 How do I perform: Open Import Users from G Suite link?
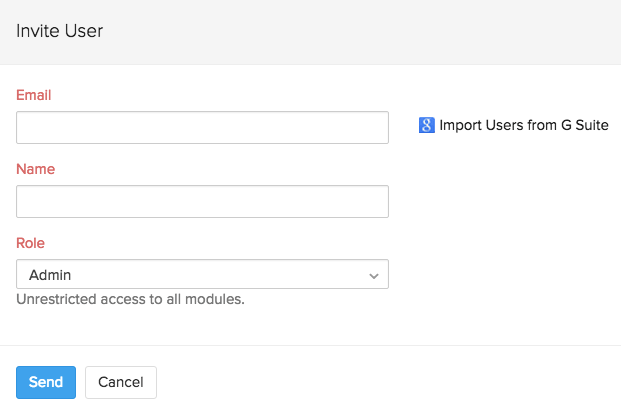[x=523, y=126]
